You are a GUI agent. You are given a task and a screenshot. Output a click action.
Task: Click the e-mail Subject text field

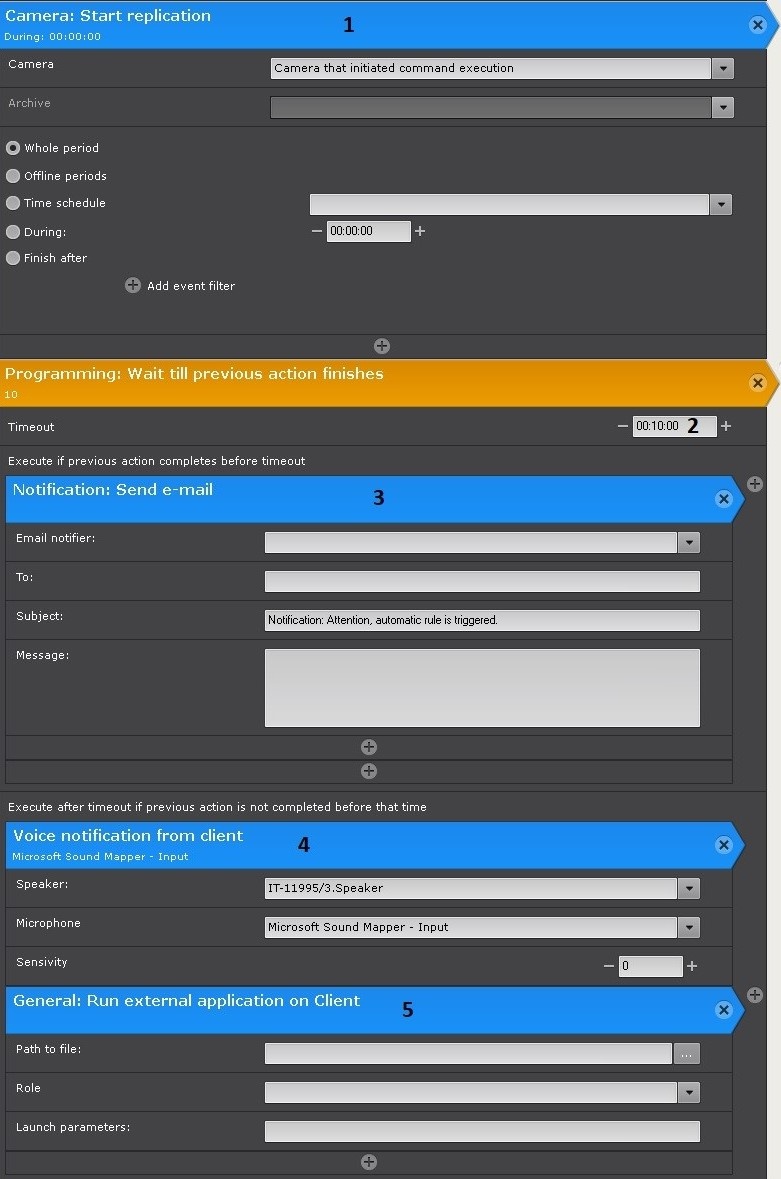[x=481, y=620]
